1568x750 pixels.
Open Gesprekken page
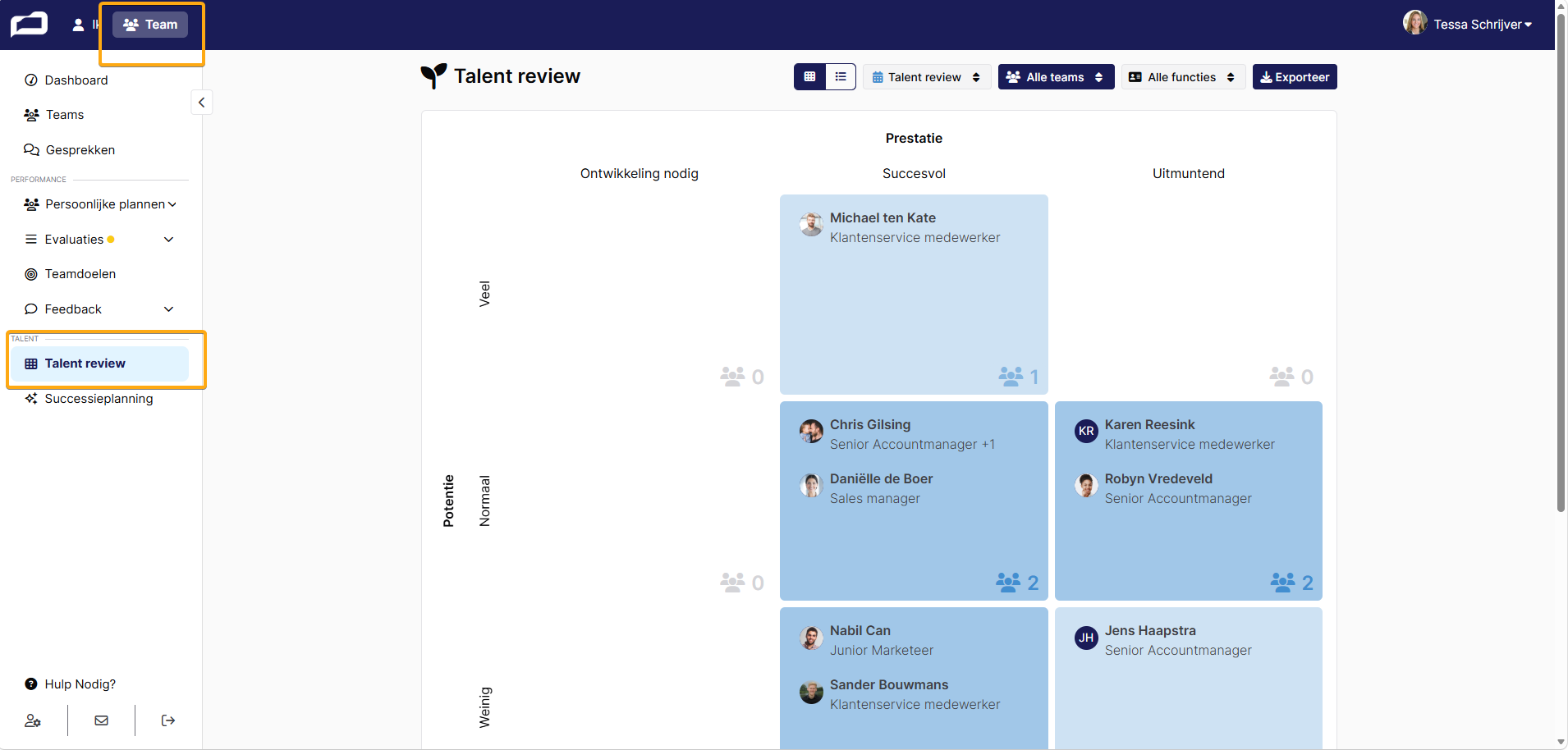pyautogui.click(x=80, y=150)
